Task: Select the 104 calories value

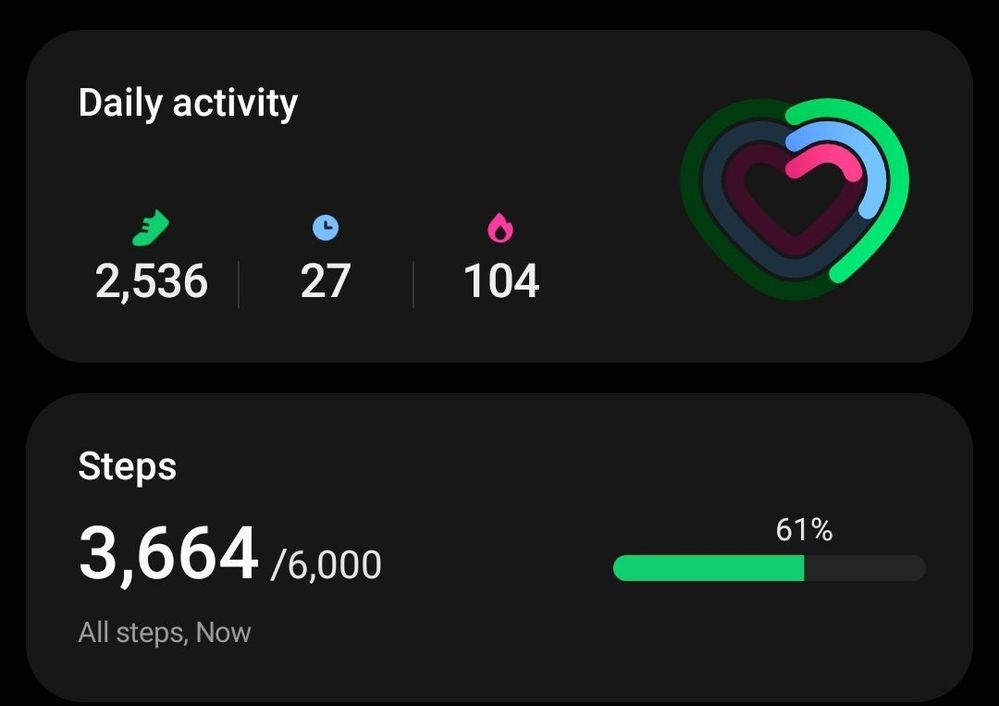Action: [x=501, y=281]
